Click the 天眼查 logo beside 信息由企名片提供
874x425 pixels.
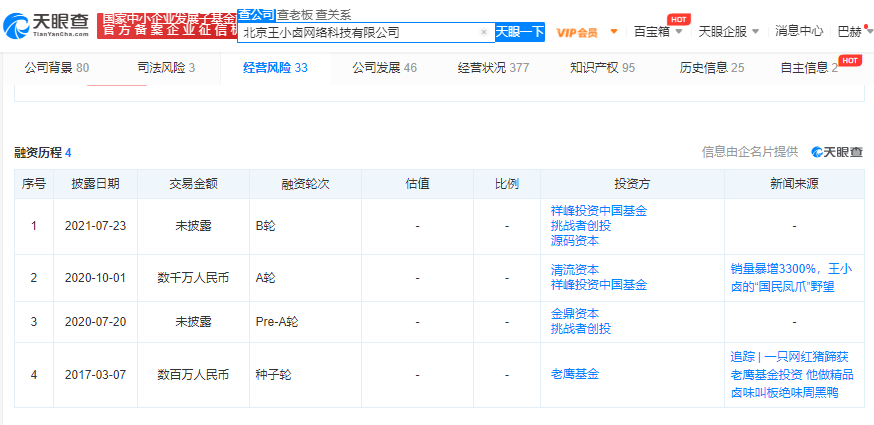(x=837, y=152)
